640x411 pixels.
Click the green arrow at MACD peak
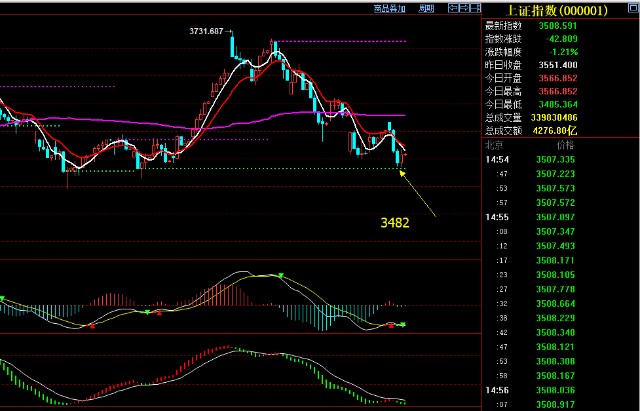point(281,274)
